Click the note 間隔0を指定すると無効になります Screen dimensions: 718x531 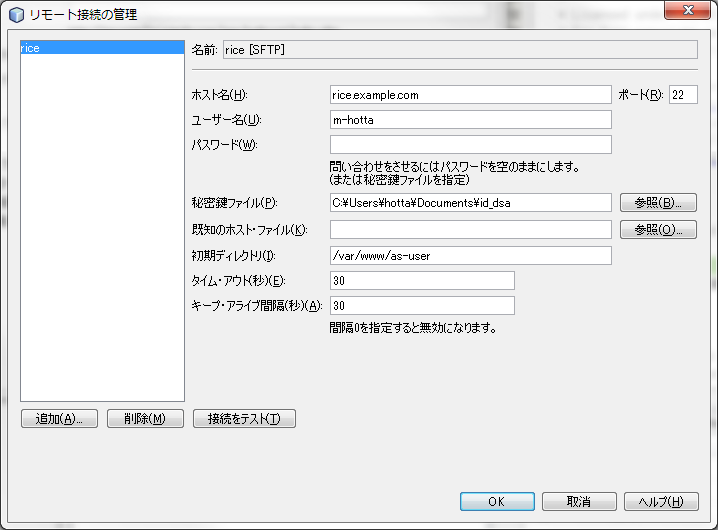click(413, 328)
